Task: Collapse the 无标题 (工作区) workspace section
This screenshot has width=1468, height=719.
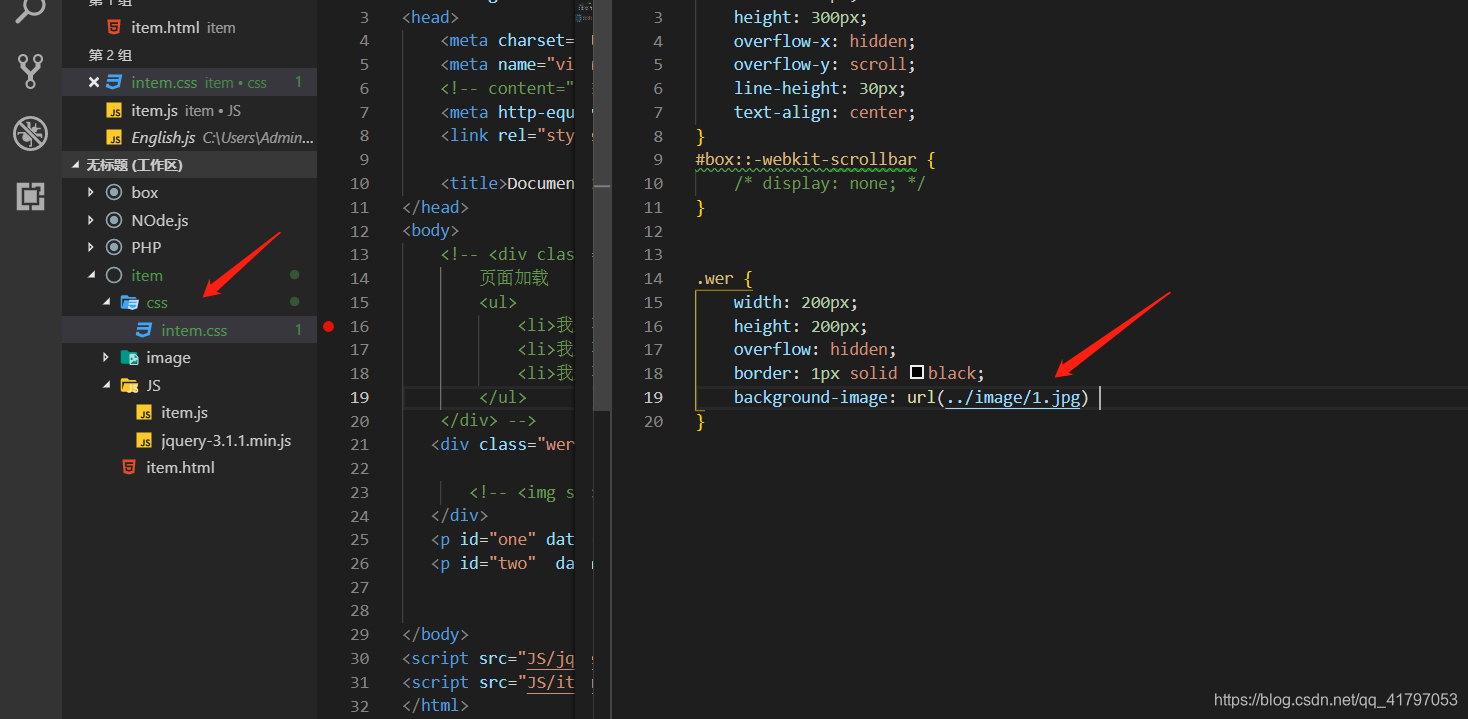Action: (189, 165)
